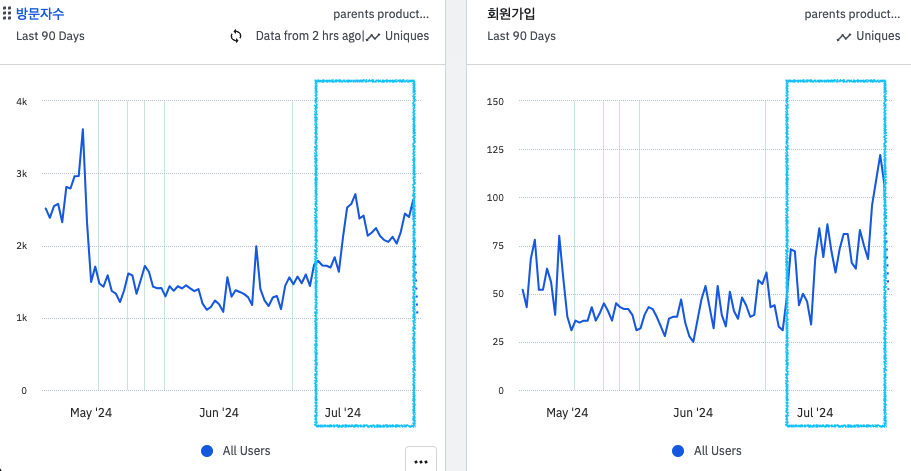The height and width of the screenshot is (471, 911).
Task: Click the blue All Users dot under 방문자수
Action: coord(207,451)
